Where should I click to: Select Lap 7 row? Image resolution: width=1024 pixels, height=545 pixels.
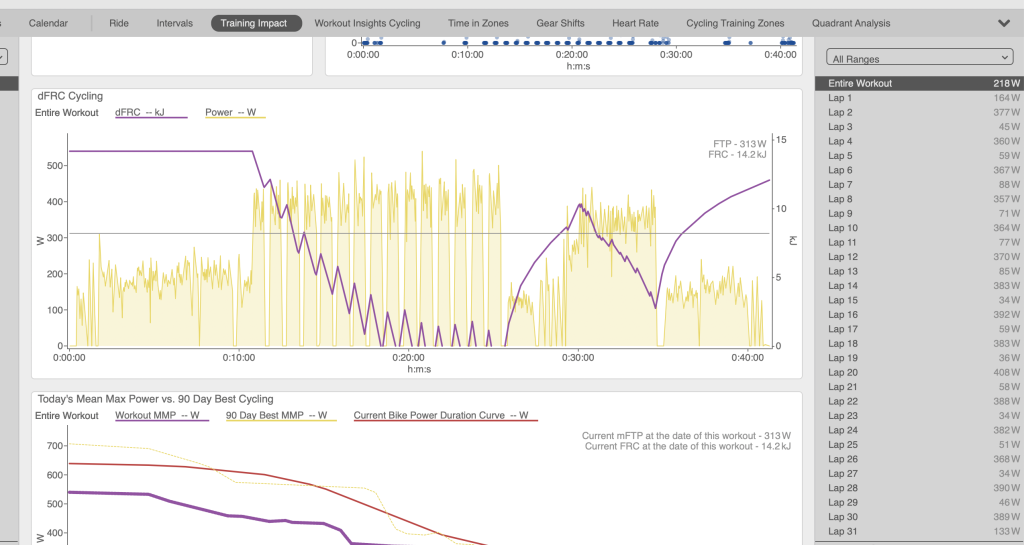(x=920, y=185)
